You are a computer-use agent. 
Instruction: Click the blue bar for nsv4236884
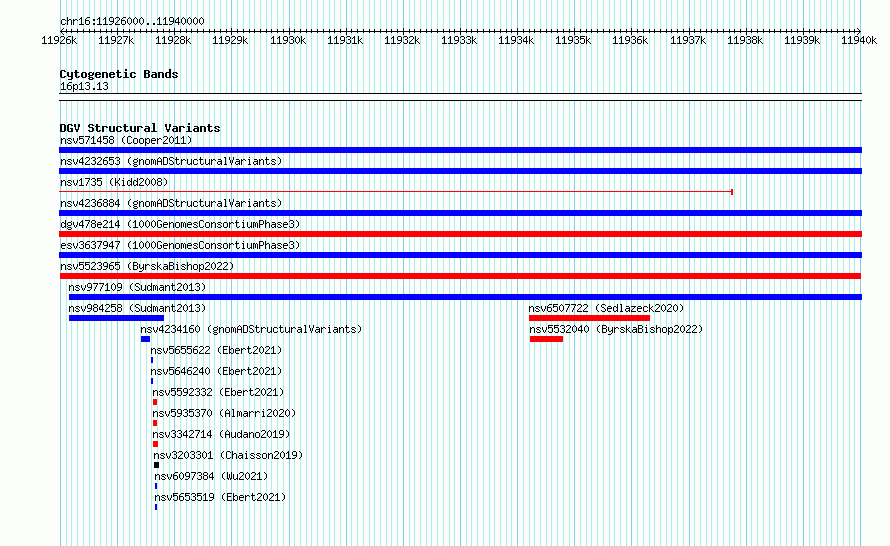(460, 213)
